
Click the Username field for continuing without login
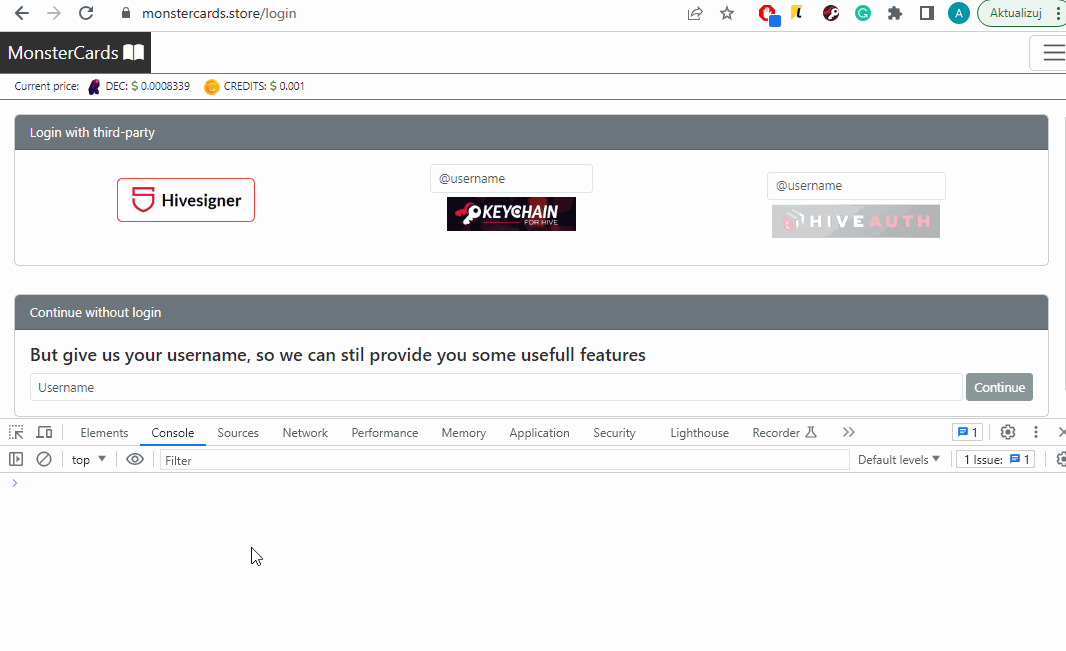coord(496,387)
